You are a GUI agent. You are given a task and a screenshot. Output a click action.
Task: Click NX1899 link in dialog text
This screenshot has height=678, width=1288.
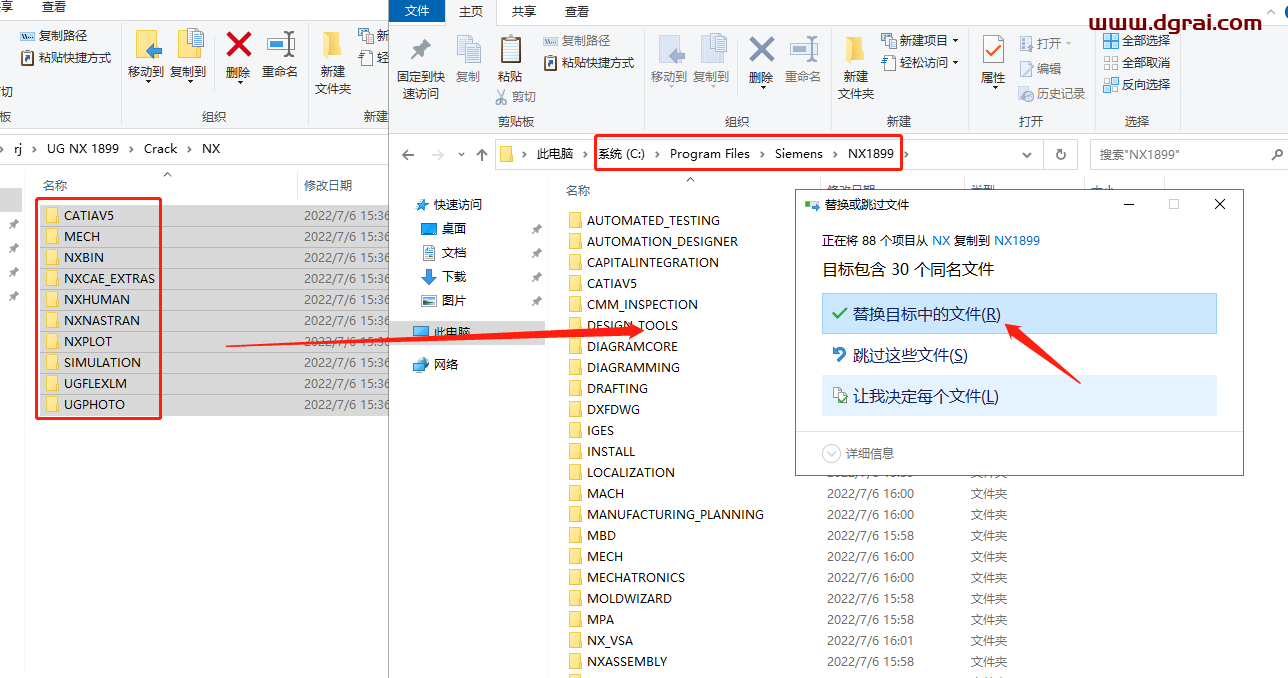point(1017,241)
